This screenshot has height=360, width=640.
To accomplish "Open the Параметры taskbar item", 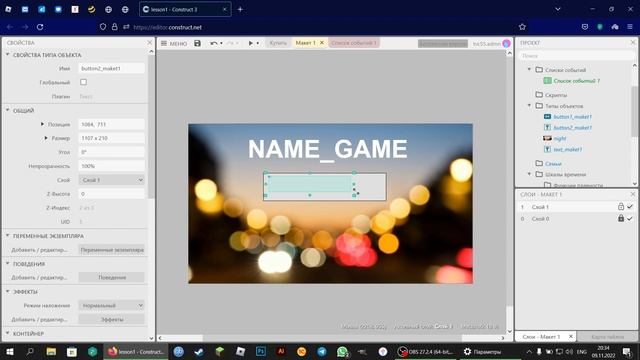I will 482,351.
